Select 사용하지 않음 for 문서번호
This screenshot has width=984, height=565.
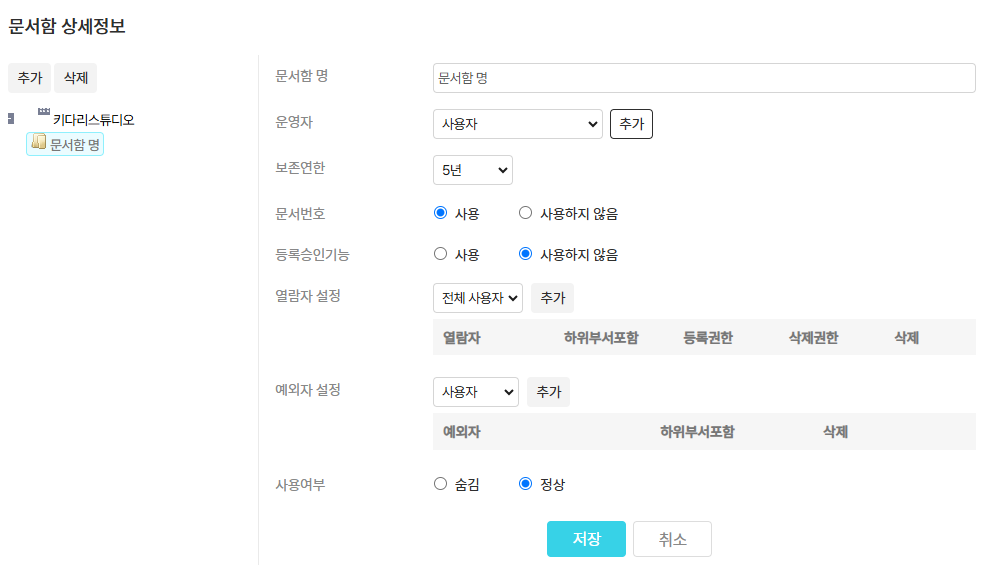pos(525,213)
